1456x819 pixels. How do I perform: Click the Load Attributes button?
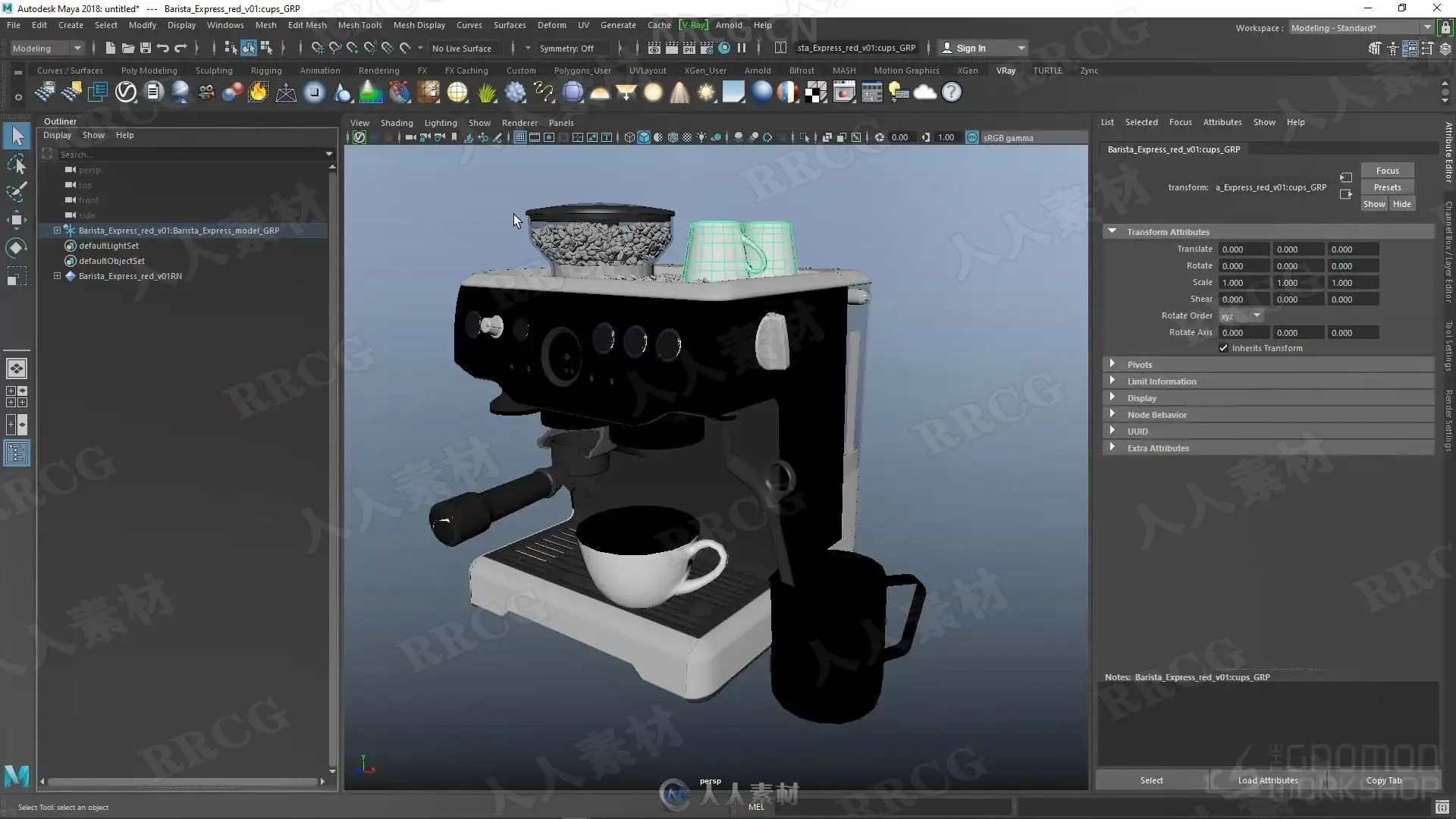pos(1267,780)
